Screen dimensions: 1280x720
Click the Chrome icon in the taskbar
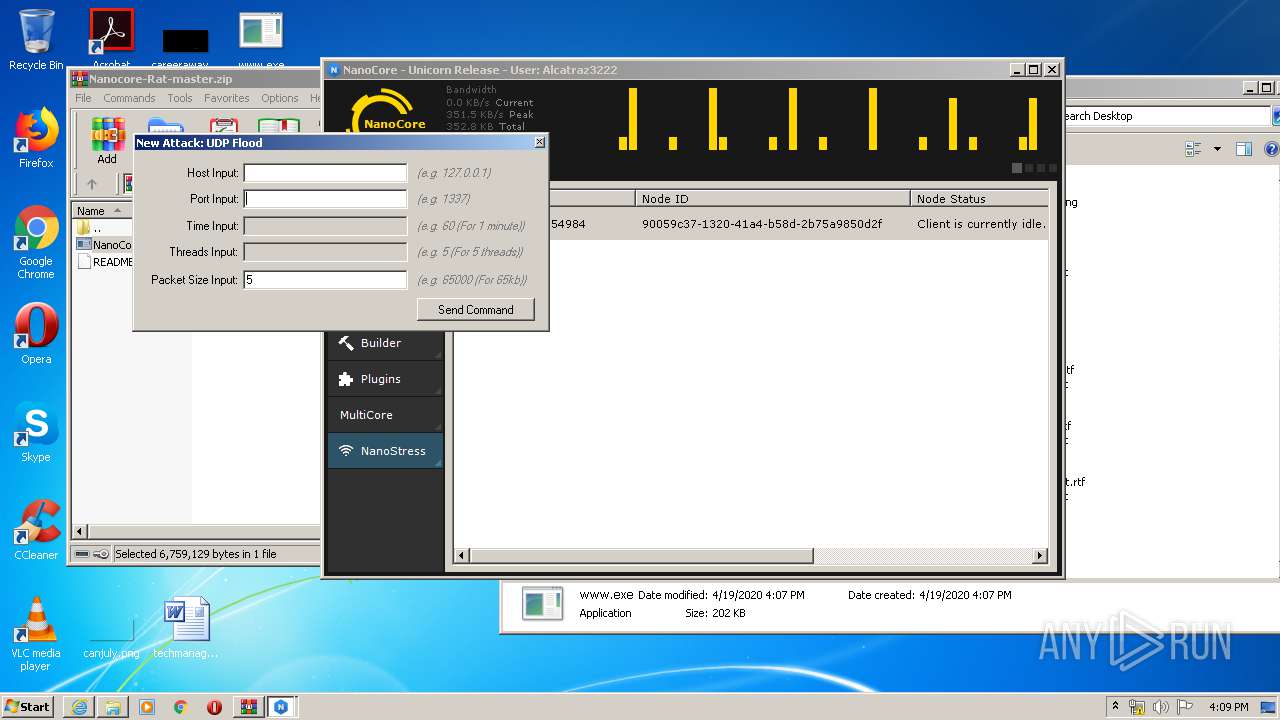180,707
